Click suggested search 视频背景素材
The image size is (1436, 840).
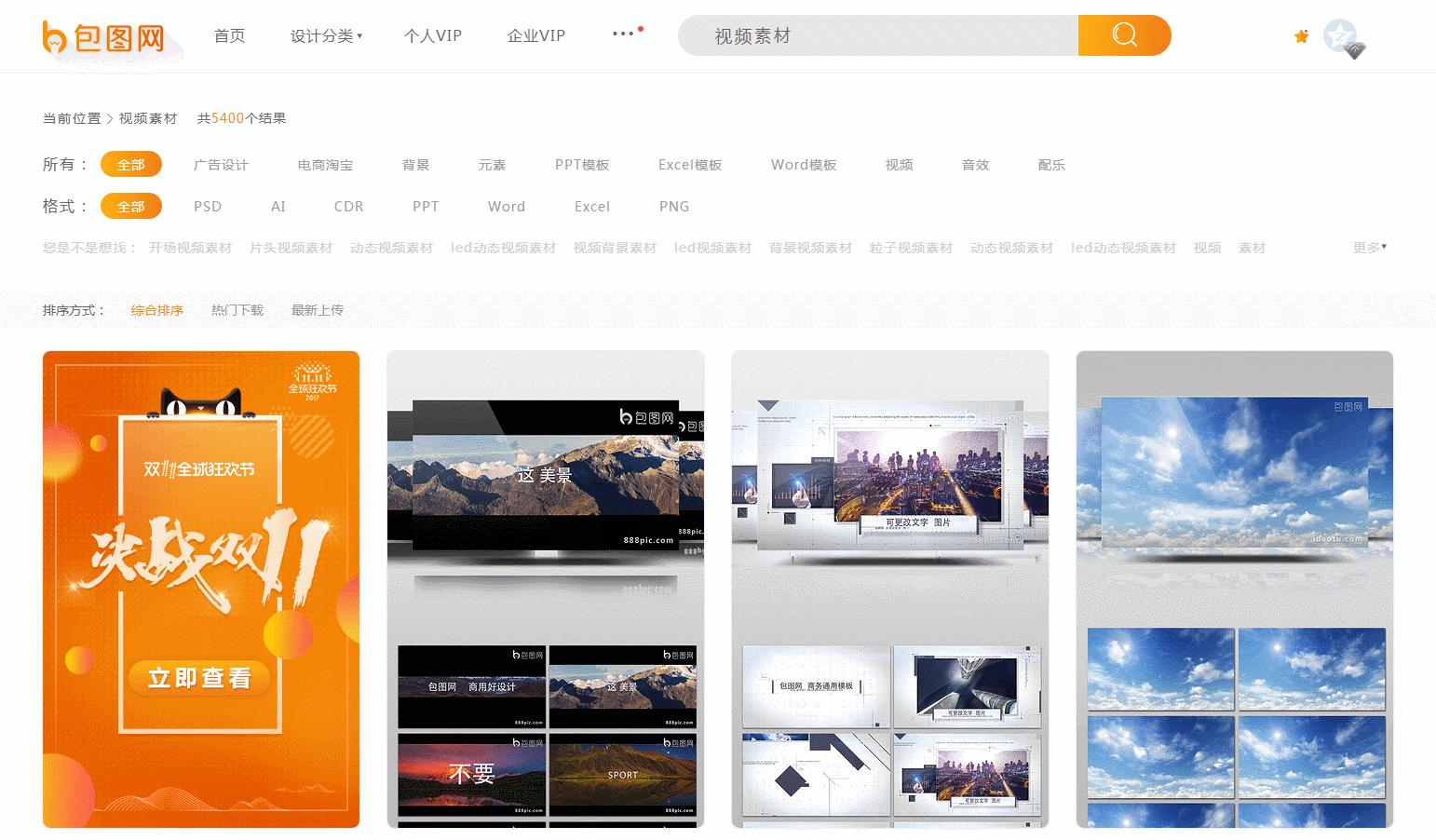click(x=615, y=248)
